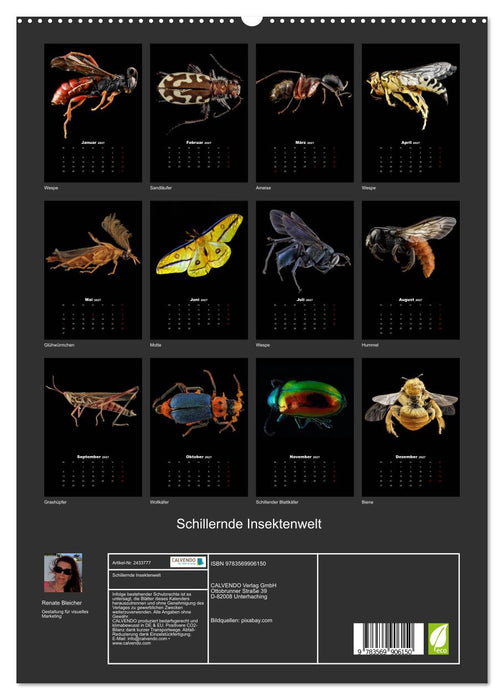Click 'CALVENDO Verlag GmbH' address line

243,585
